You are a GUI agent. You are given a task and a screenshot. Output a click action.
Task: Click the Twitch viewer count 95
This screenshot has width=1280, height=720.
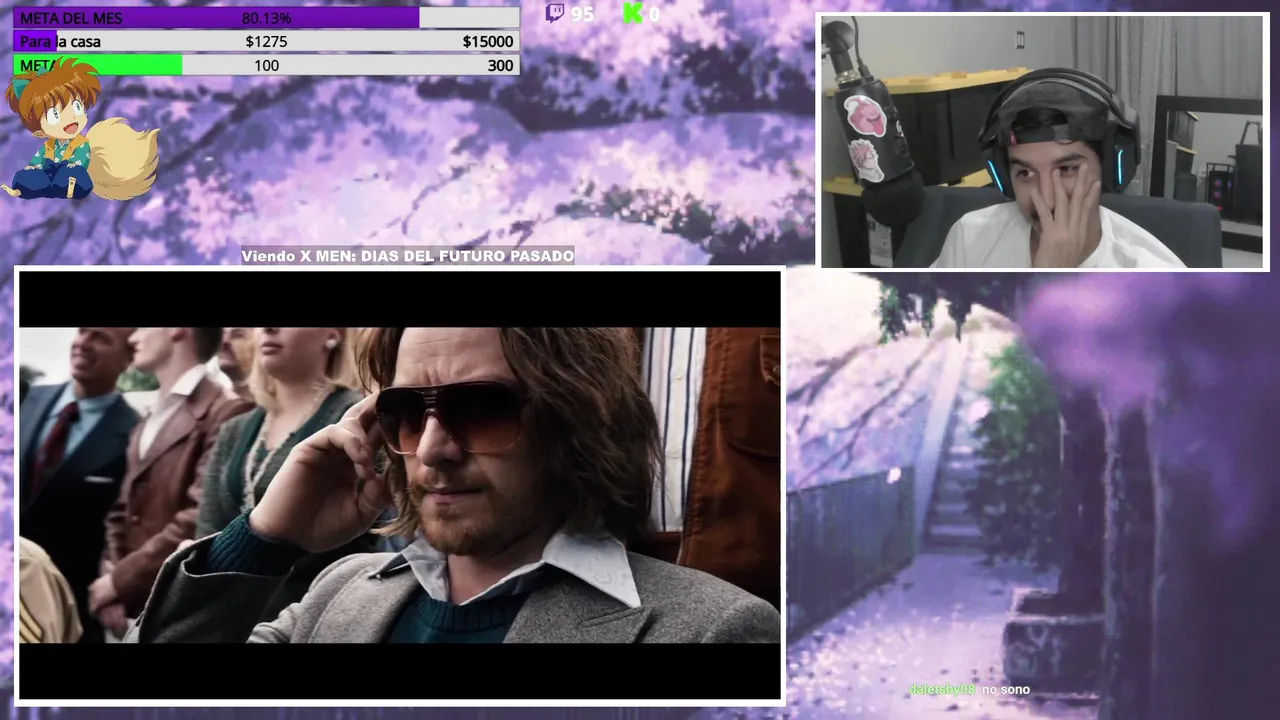click(x=582, y=14)
